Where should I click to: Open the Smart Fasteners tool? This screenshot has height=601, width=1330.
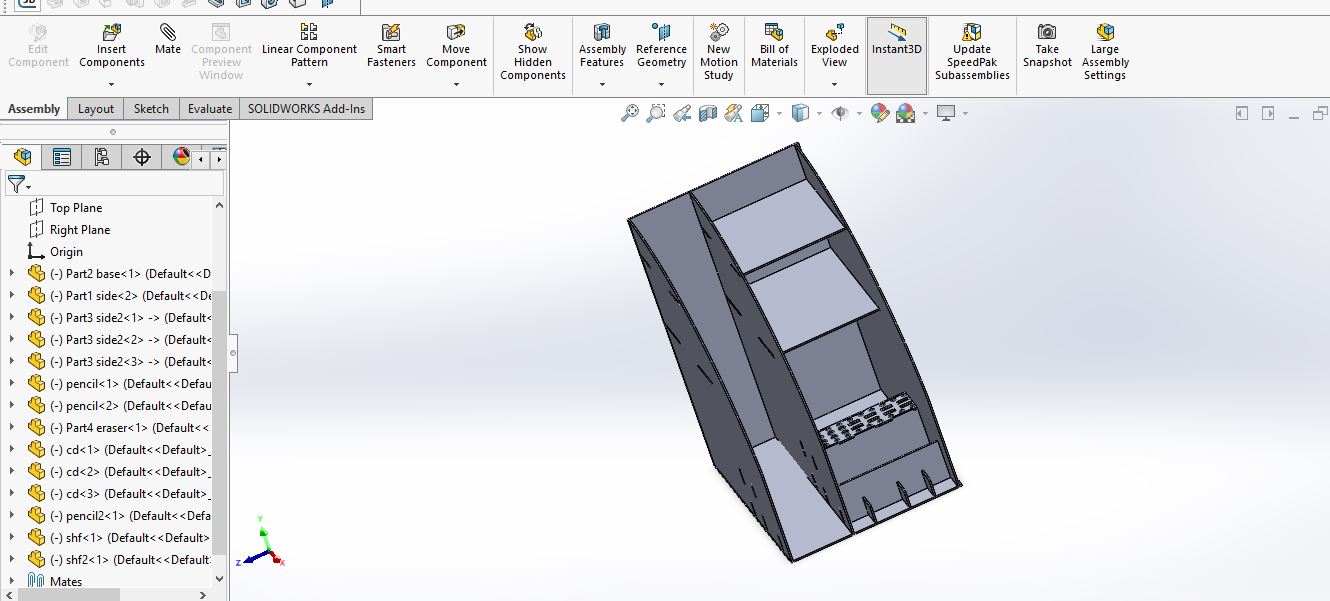click(x=391, y=47)
